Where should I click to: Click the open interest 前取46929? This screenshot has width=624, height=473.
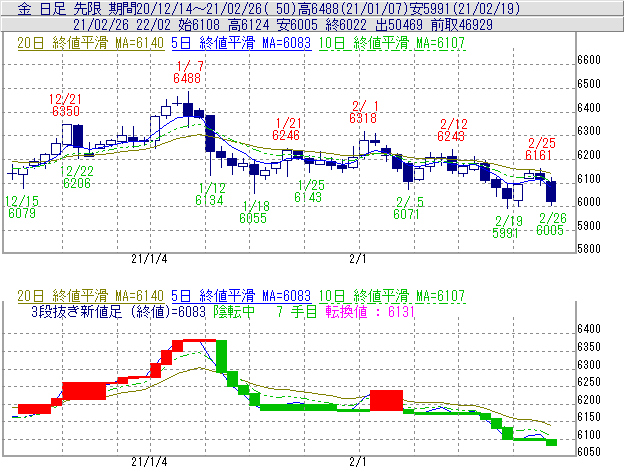462,25
